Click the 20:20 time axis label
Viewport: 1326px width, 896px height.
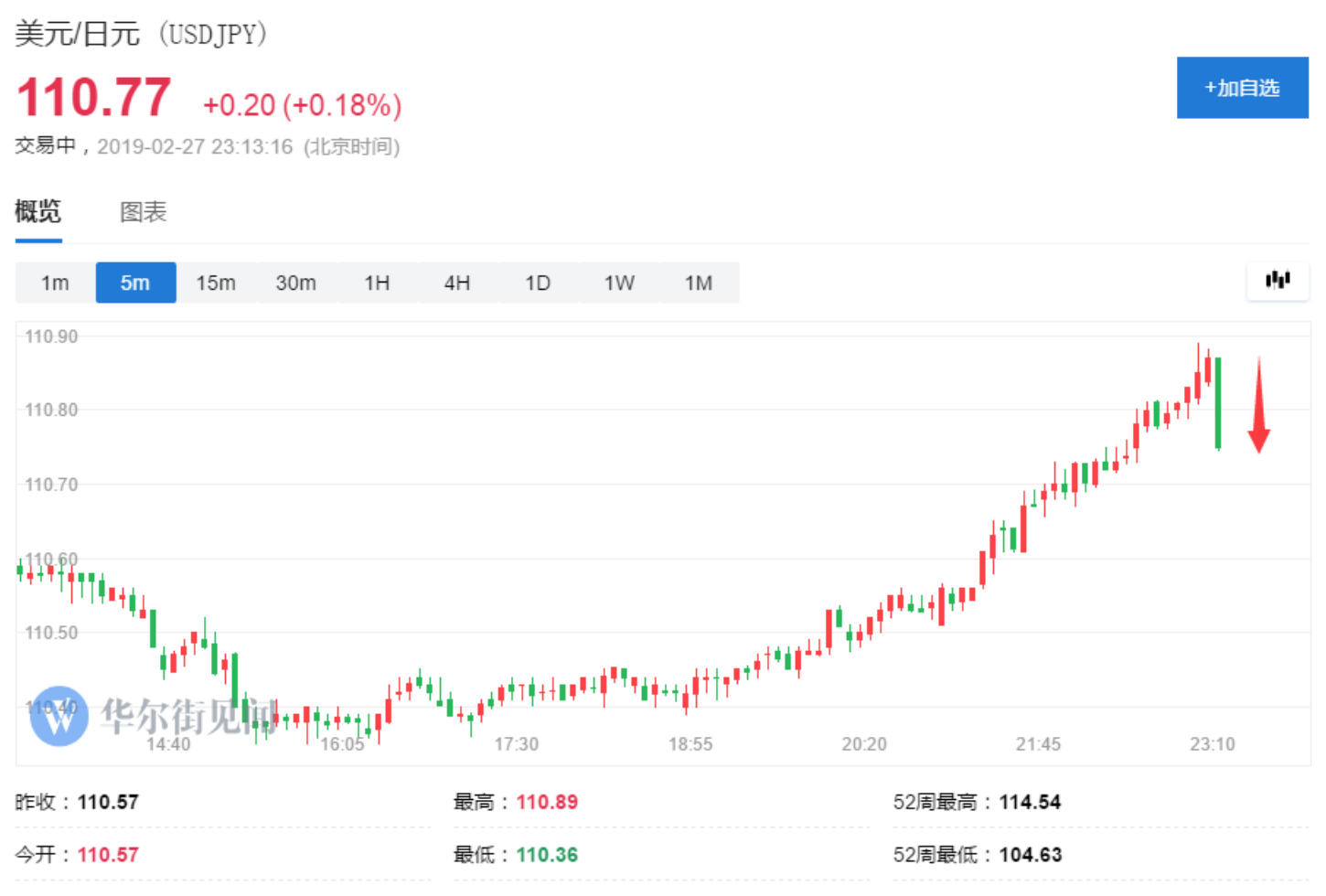click(x=864, y=744)
